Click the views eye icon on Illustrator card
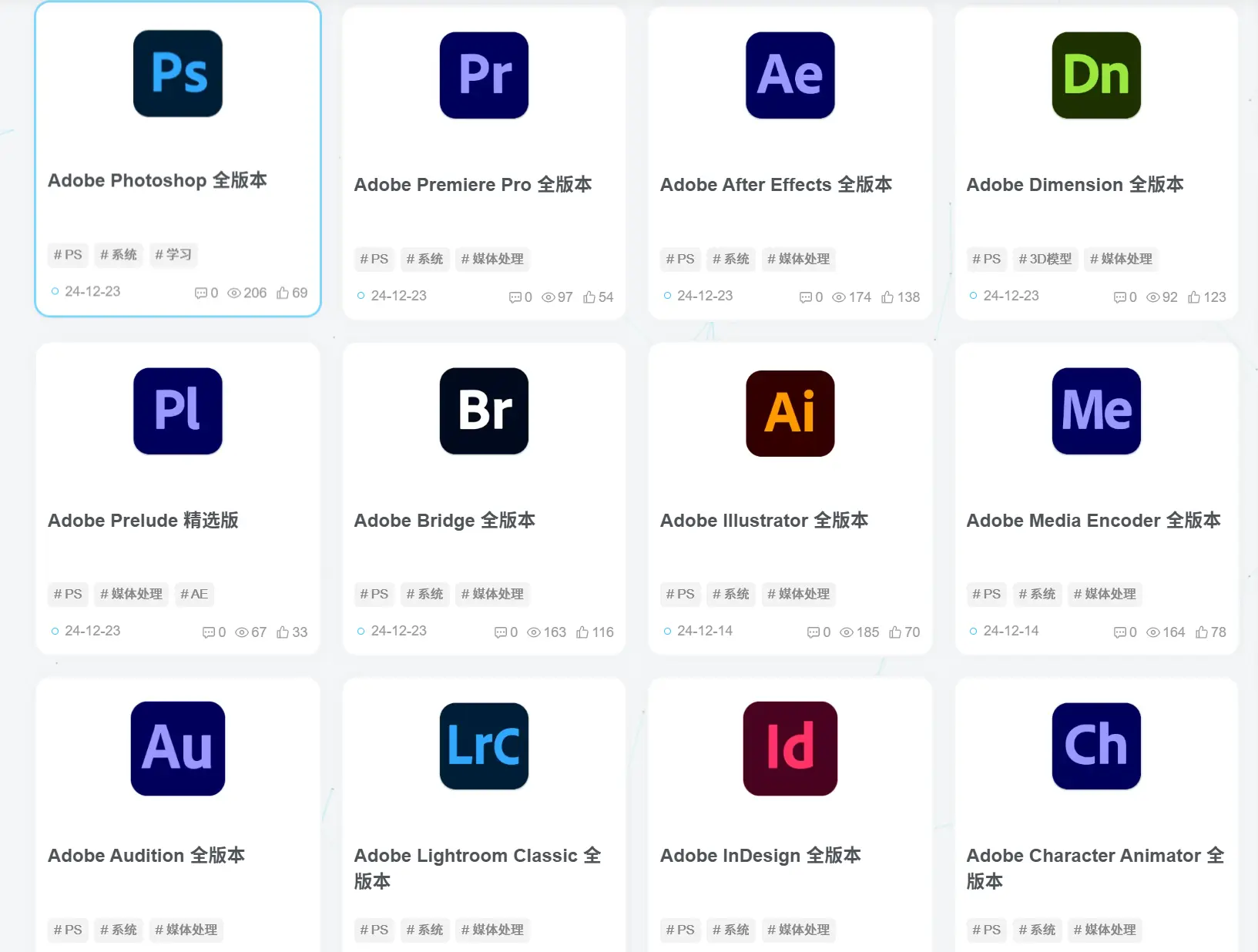The width and height of the screenshot is (1258, 952). pyautogui.click(x=847, y=632)
